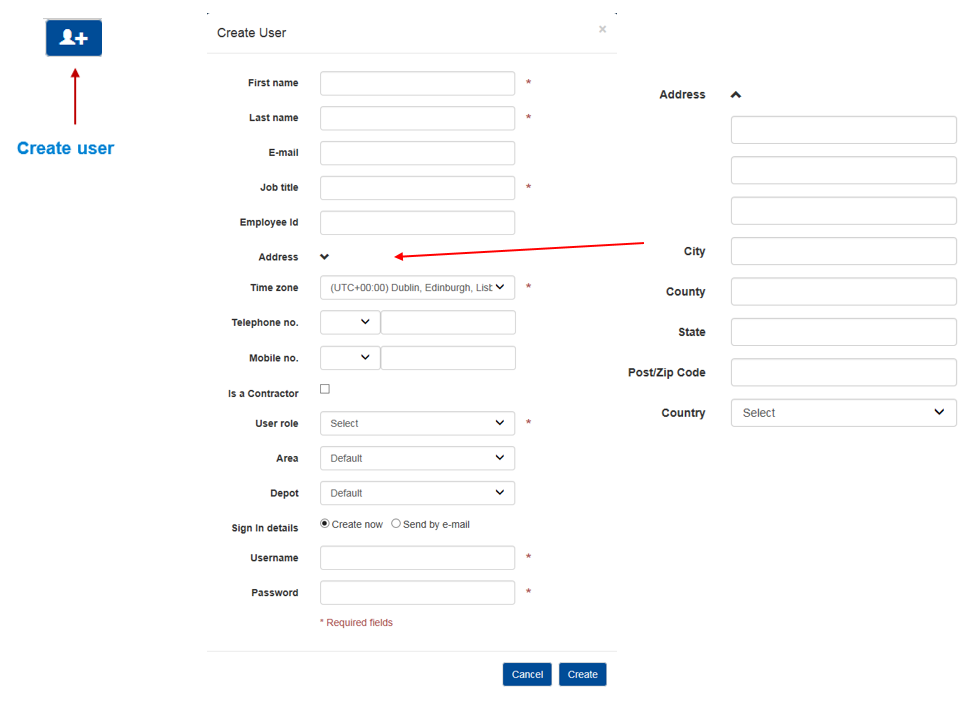Open the Country Select dropdown

pos(843,413)
